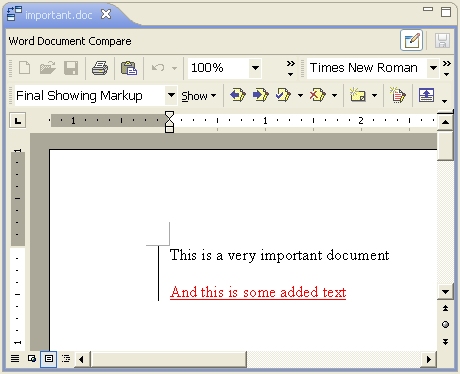Click the red 'And this is some added text'
Viewport: 460px width, 374px height.
(258, 292)
